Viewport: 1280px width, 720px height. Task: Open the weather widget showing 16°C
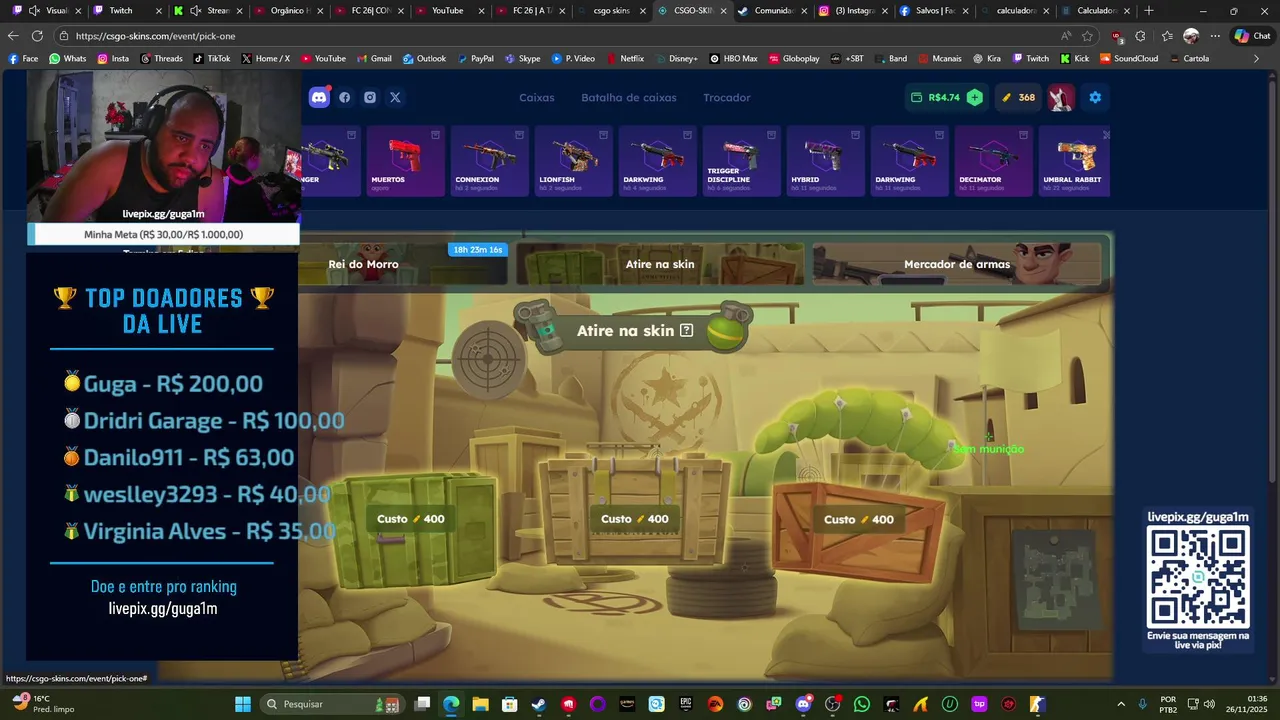click(43, 704)
